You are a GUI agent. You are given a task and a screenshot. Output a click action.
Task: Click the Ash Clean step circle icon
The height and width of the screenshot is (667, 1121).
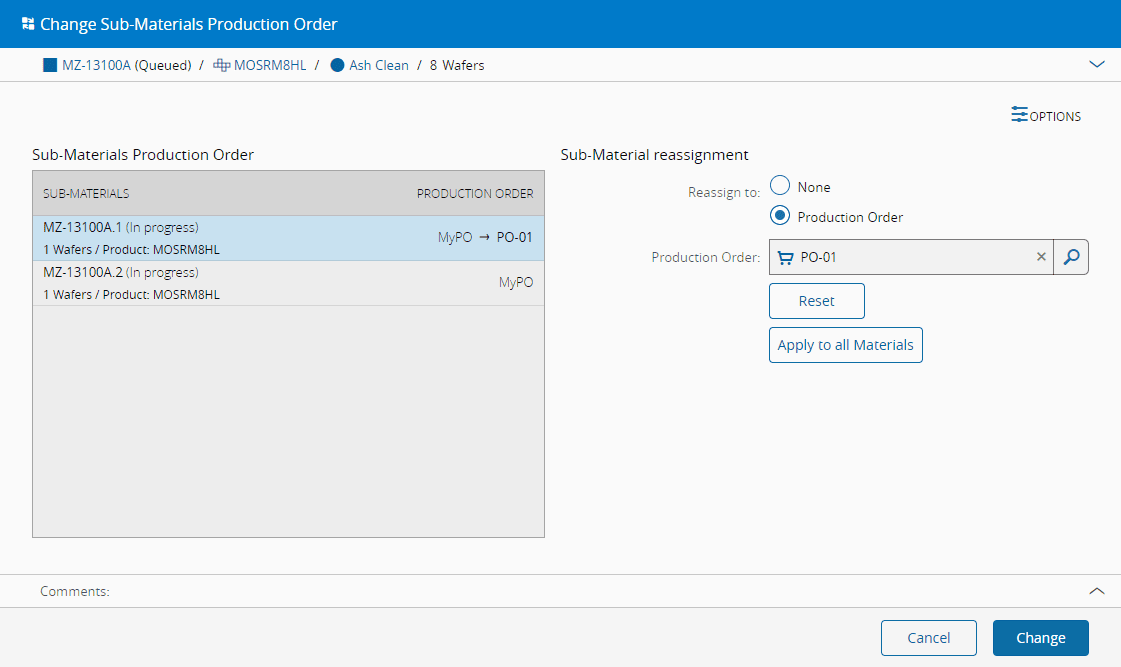tap(337, 65)
